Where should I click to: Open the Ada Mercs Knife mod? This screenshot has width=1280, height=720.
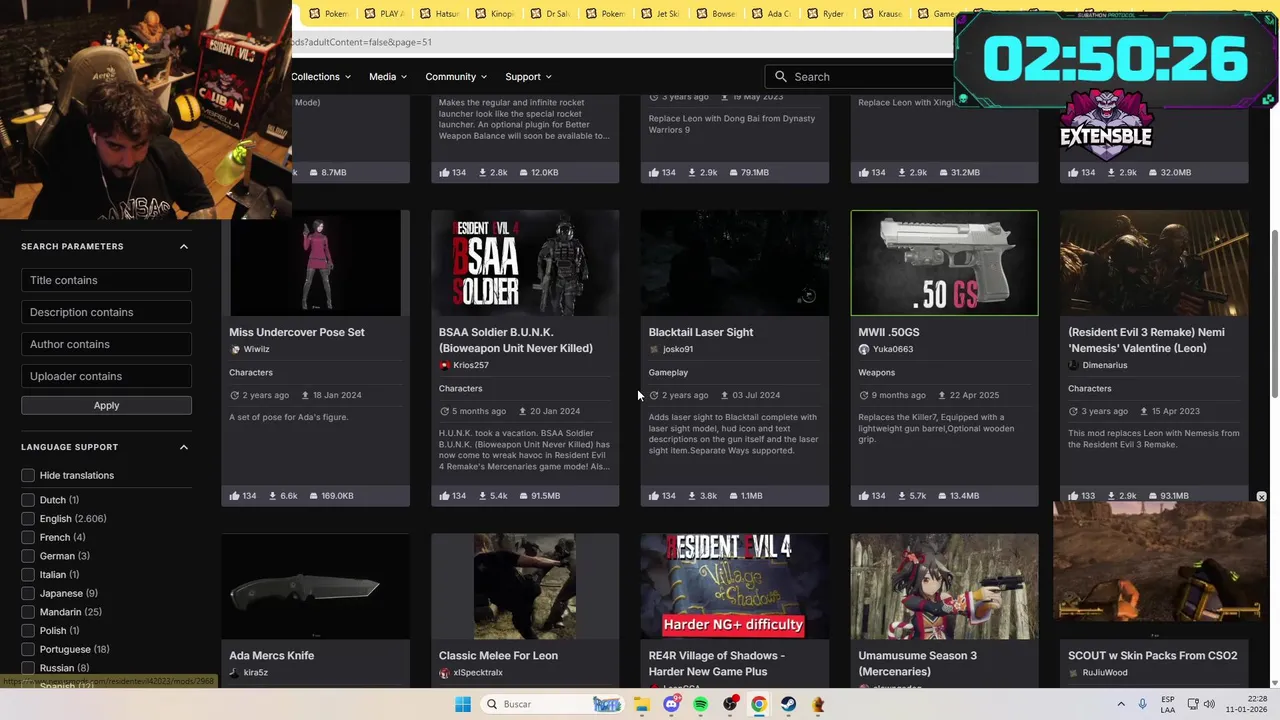pyautogui.click(x=271, y=656)
